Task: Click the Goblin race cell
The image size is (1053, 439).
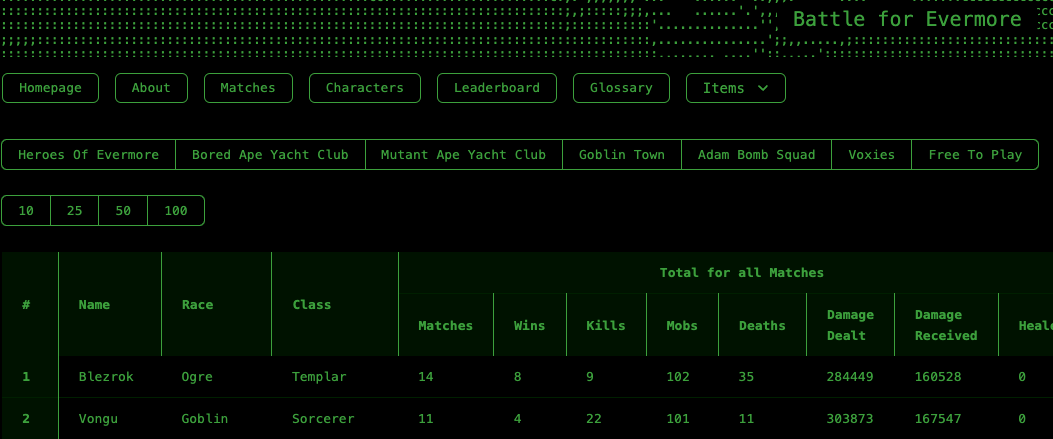Action: tap(205, 419)
